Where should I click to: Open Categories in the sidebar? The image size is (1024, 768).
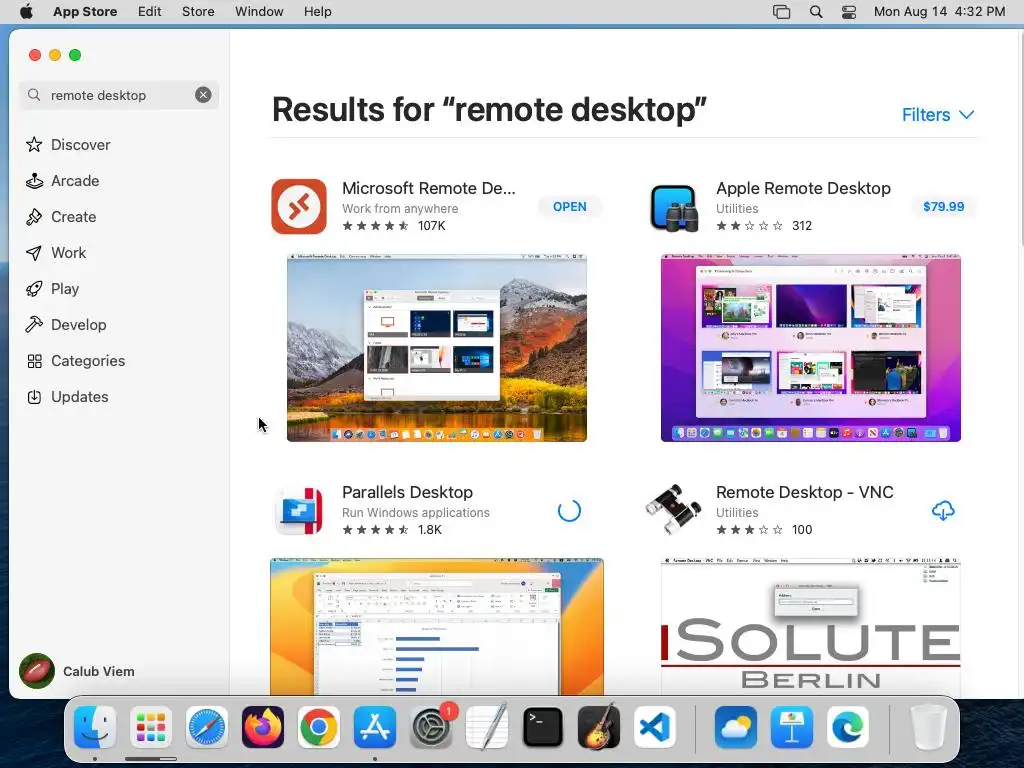pos(75,360)
